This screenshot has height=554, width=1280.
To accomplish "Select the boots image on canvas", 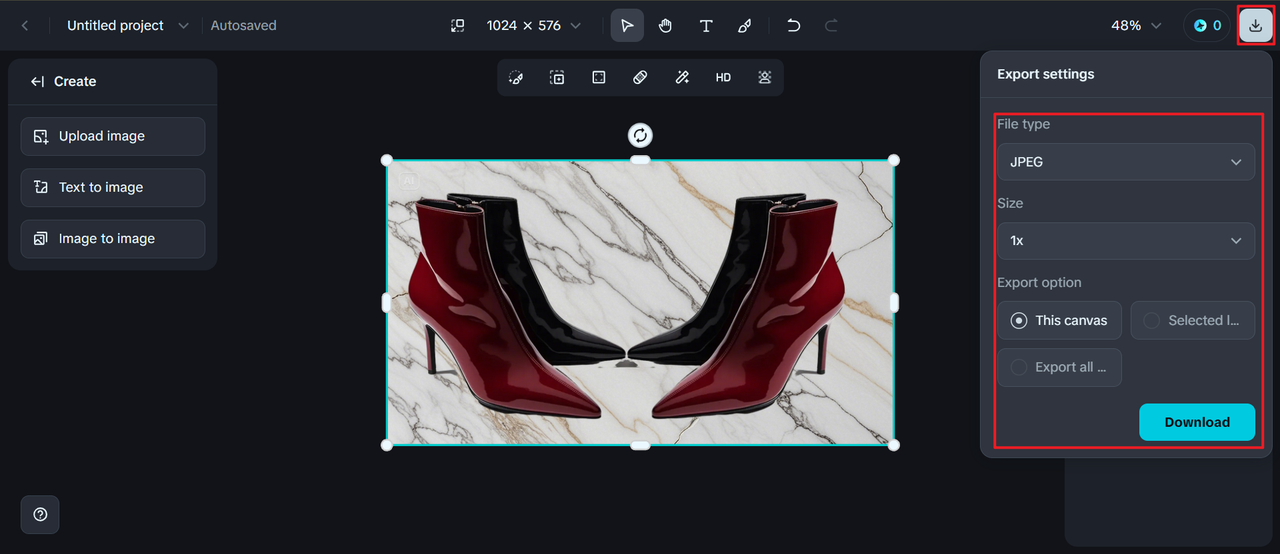I will tap(640, 302).
